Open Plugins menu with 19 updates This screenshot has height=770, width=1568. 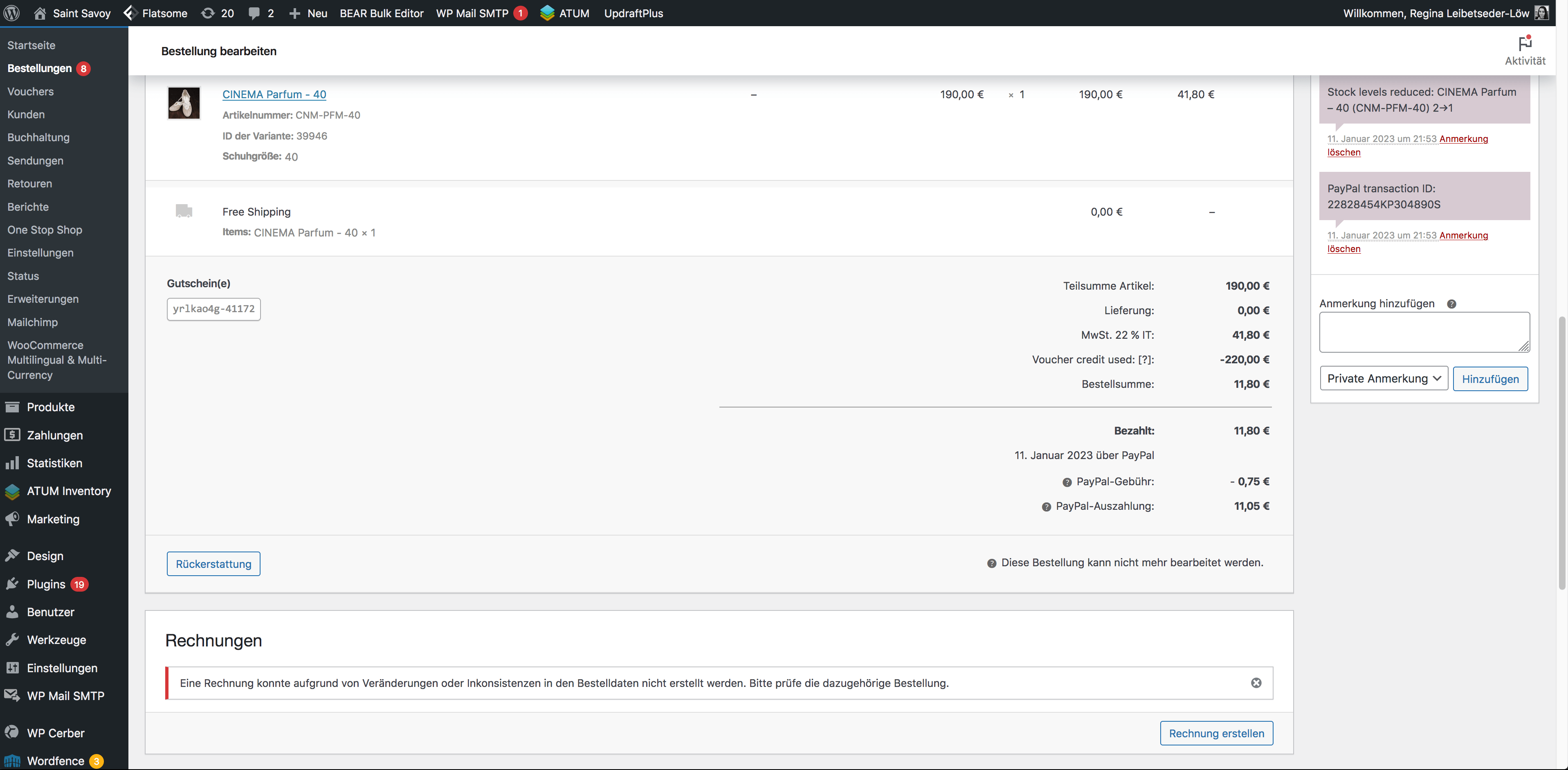click(46, 584)
